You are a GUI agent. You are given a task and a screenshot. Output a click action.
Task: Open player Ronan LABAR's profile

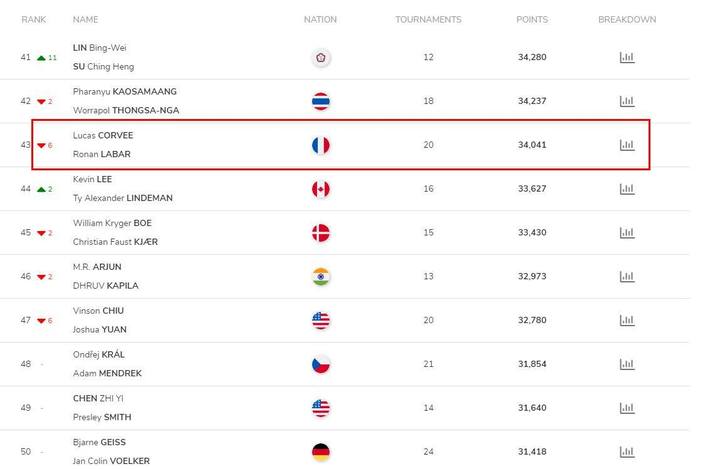[101, 154]
